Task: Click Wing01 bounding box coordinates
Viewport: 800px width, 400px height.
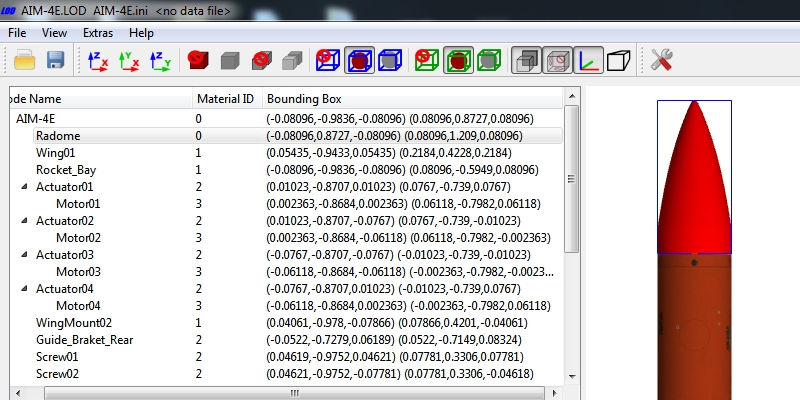Action: pos(389,153)
